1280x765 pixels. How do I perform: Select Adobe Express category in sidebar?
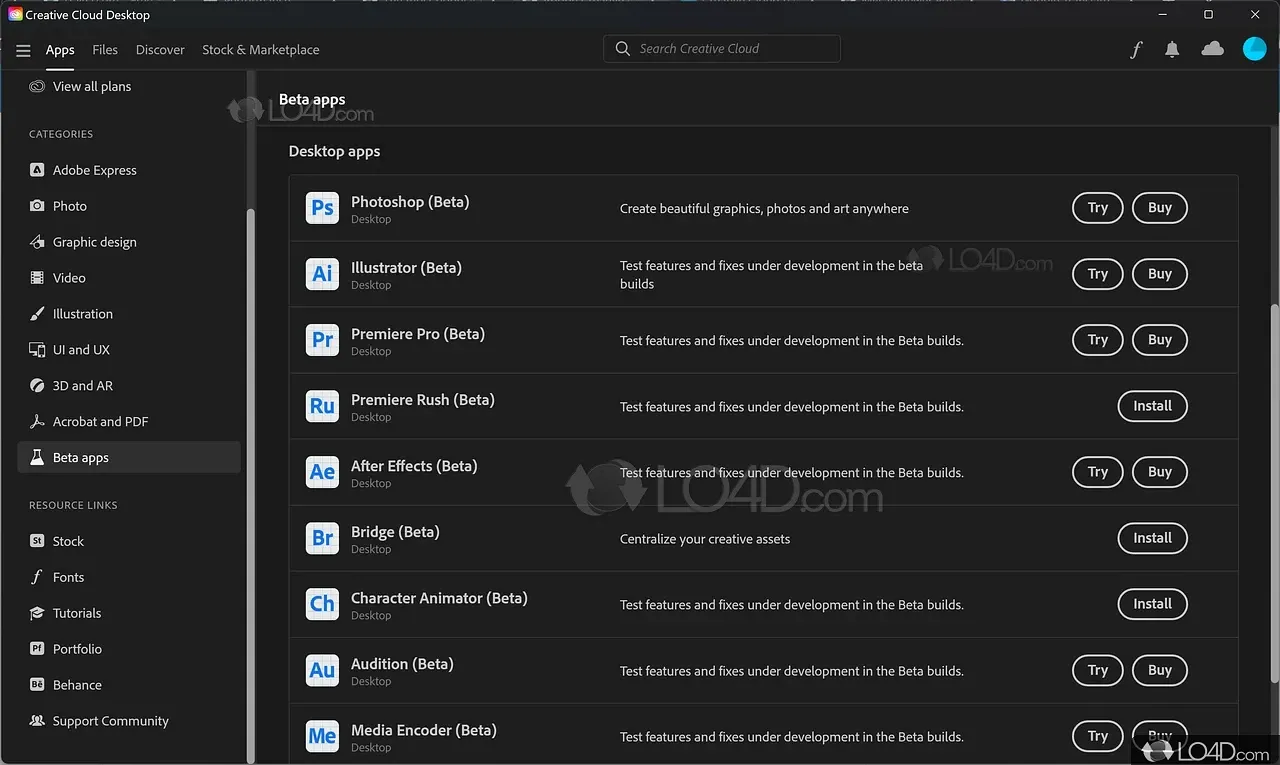point(129,170)
